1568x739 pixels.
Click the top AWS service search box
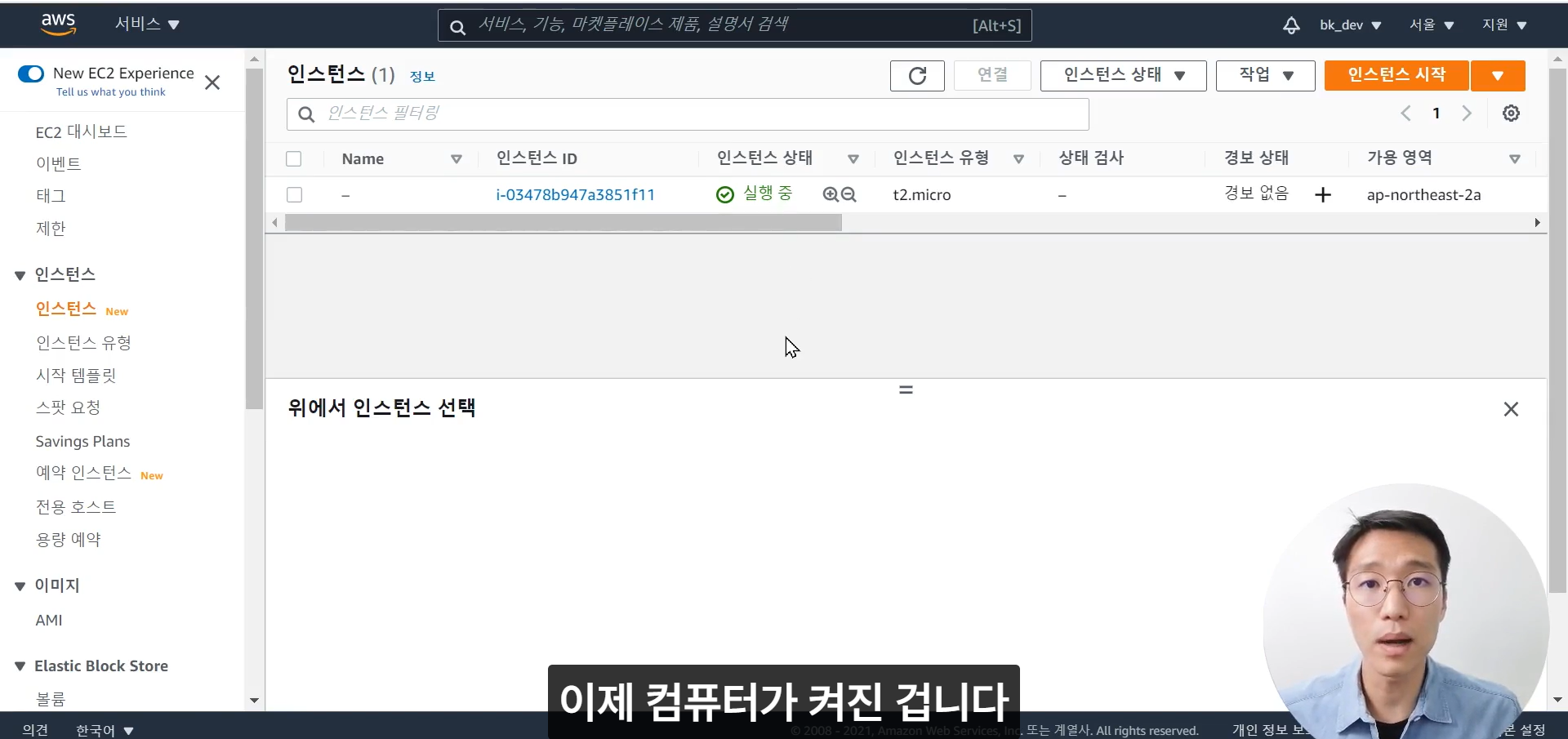coord(735,25)
